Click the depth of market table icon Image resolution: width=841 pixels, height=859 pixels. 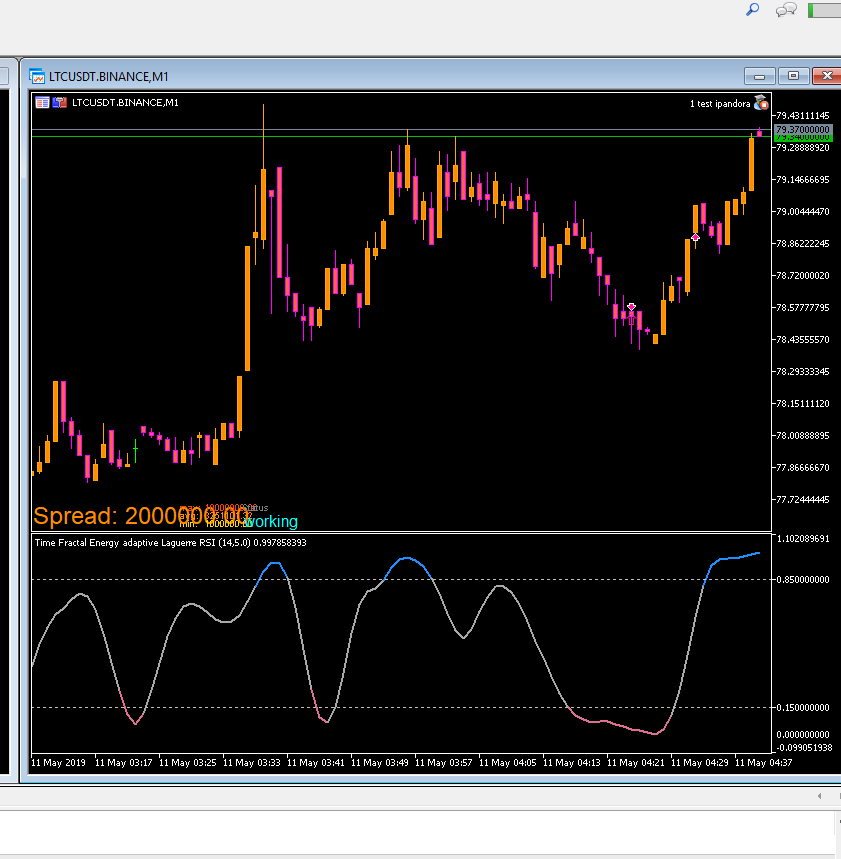pyautogui.click(x=42, y=102)
